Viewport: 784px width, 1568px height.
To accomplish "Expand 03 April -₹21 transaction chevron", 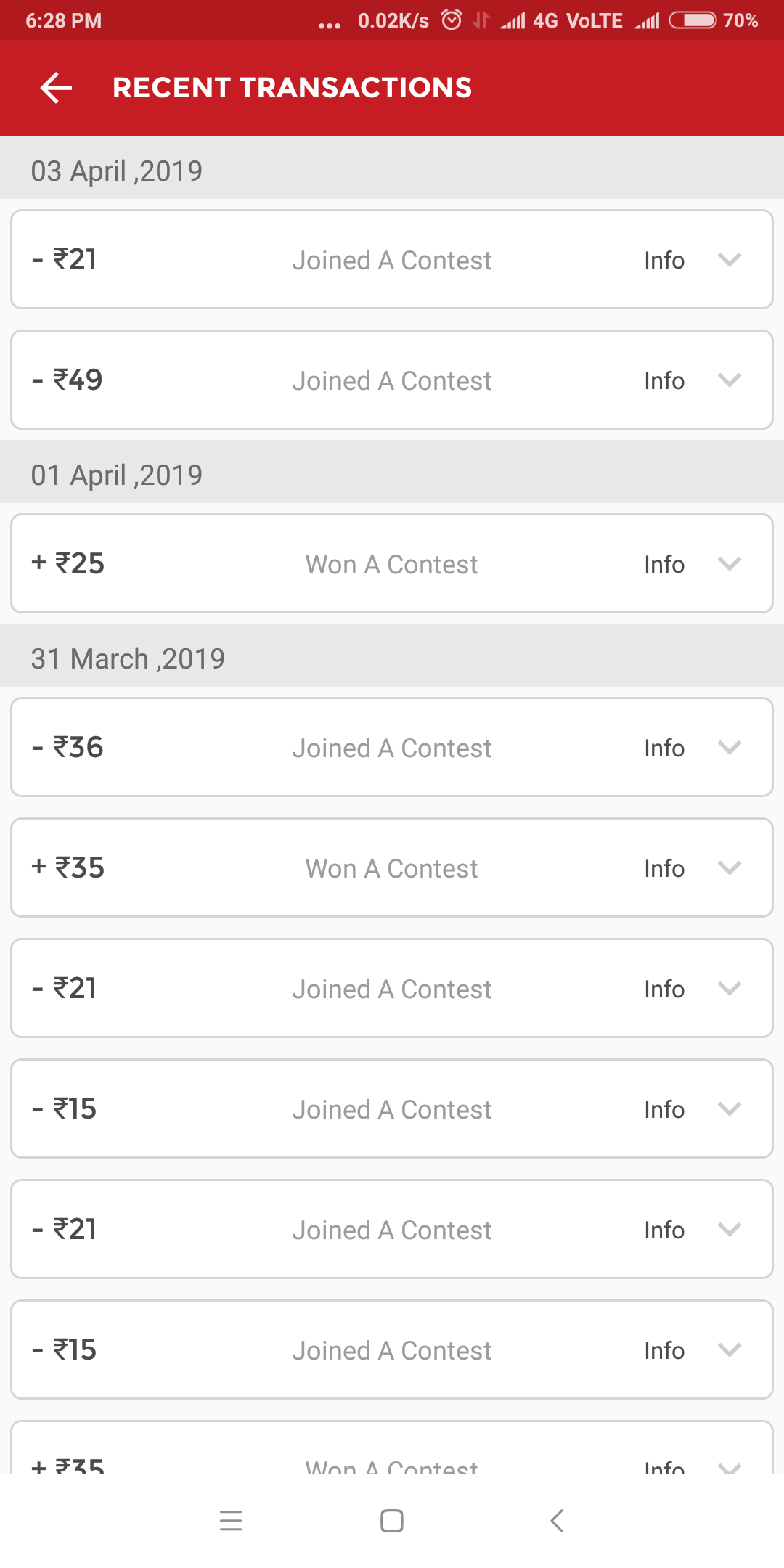I will click(x=729, y=259).
